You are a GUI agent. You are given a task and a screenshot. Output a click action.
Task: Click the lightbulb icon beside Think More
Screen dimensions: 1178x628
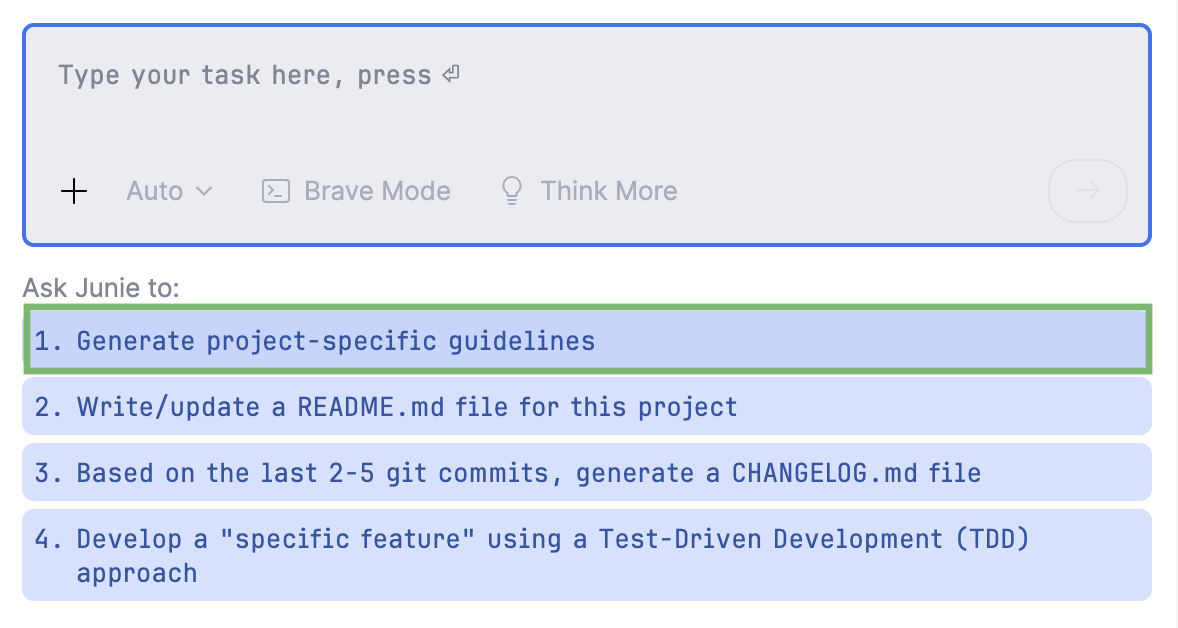click(x=512, y=190)
